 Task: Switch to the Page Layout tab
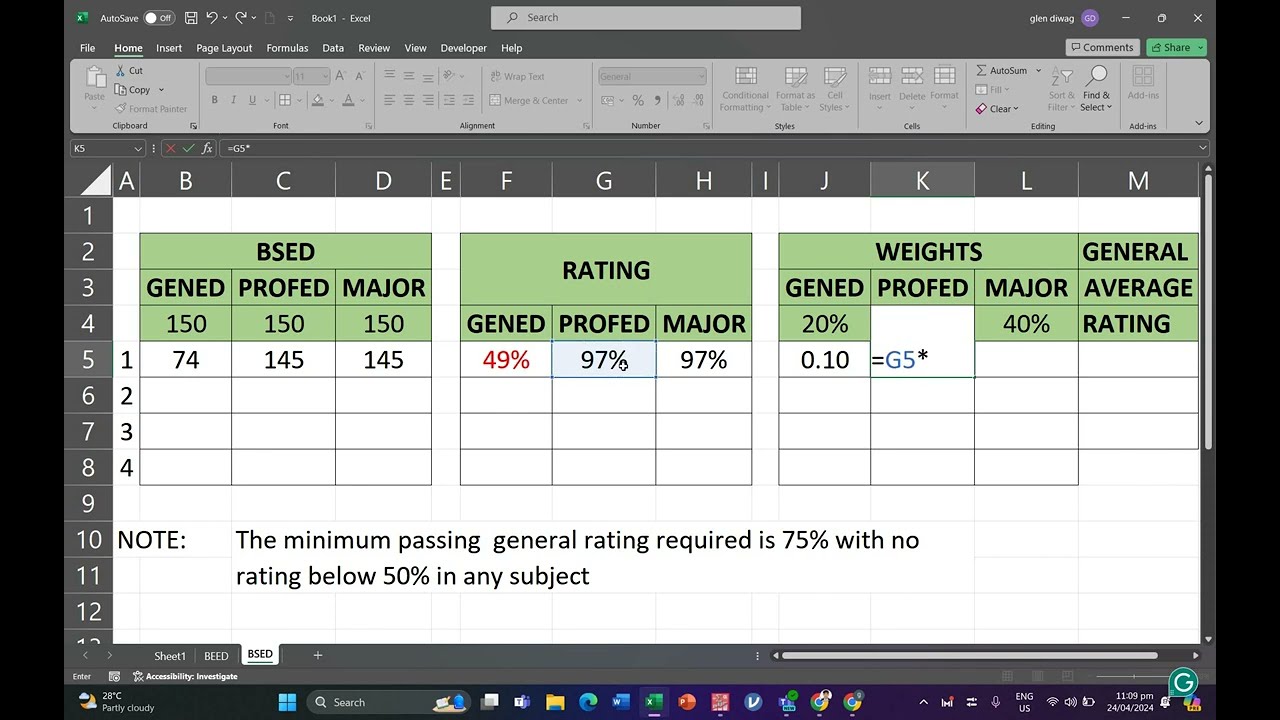224,48
